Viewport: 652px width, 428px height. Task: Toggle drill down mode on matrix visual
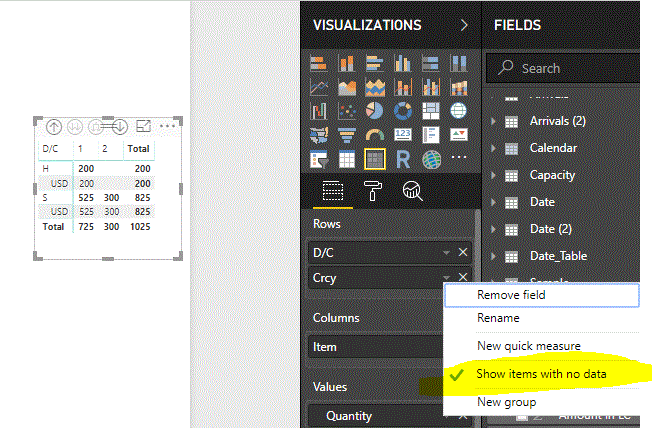(120, 127)
